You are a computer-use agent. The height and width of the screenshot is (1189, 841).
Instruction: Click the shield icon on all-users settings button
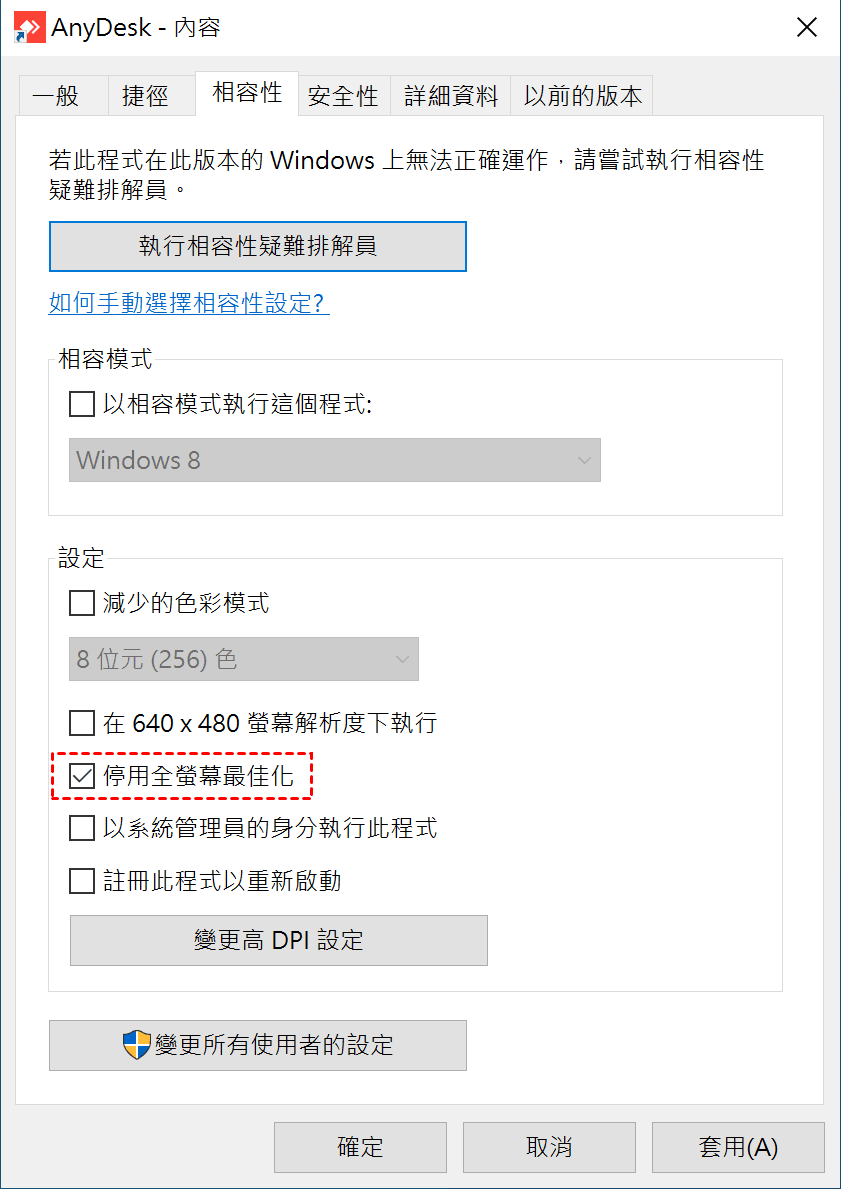(x=136, y=1045)
